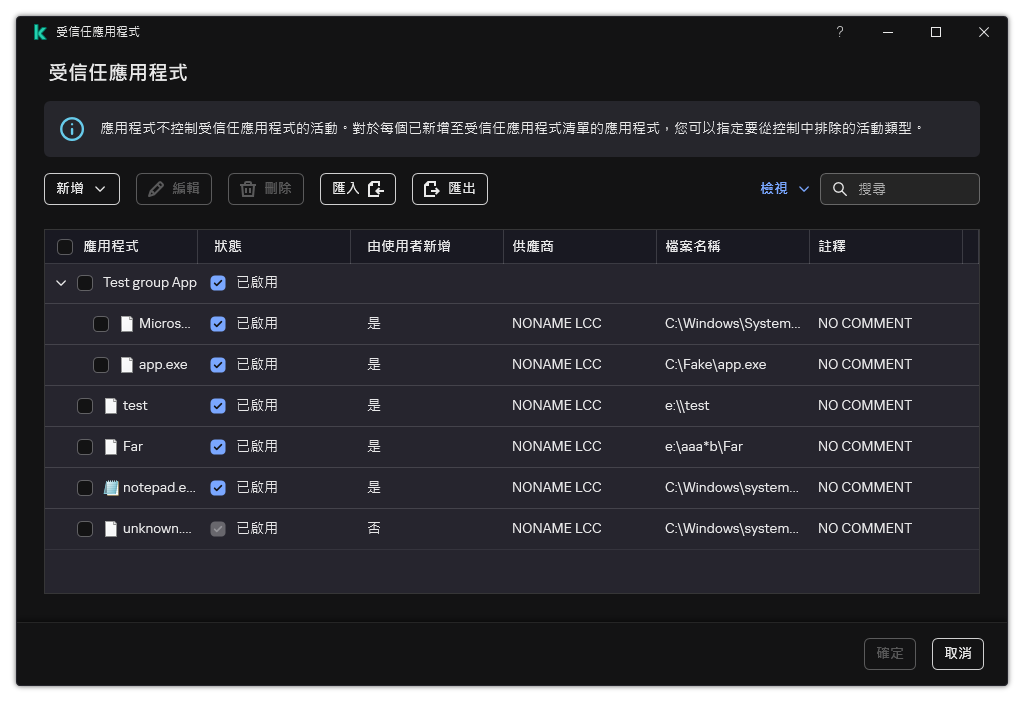Click the pencil edit icon
The image size is (1024, 702).
(154, 188)
